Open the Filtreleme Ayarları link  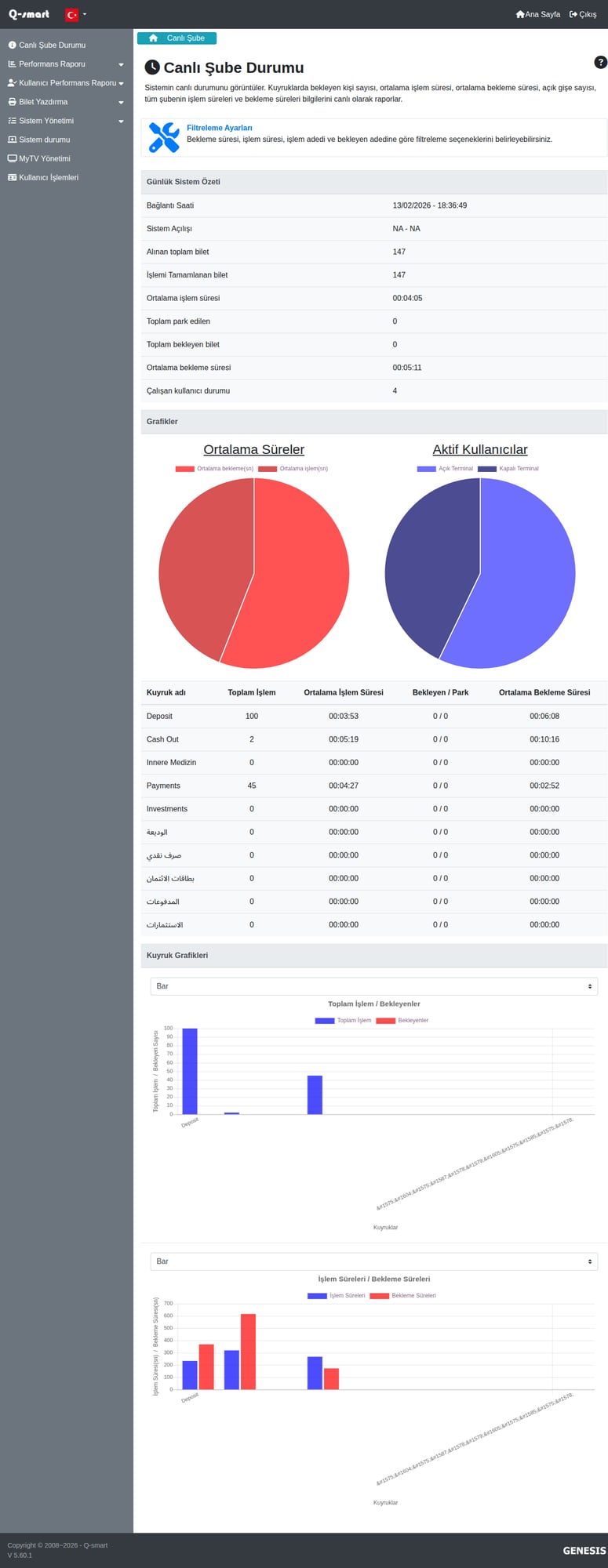tap(219, 128)
